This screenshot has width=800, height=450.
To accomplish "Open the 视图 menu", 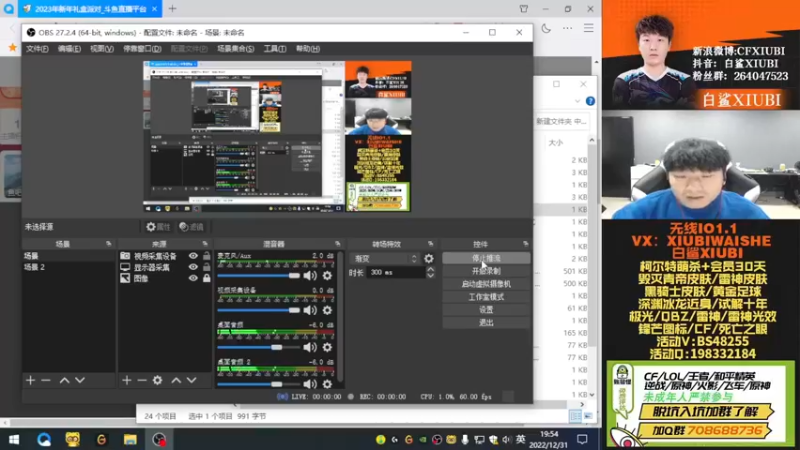I will (102, 49).
